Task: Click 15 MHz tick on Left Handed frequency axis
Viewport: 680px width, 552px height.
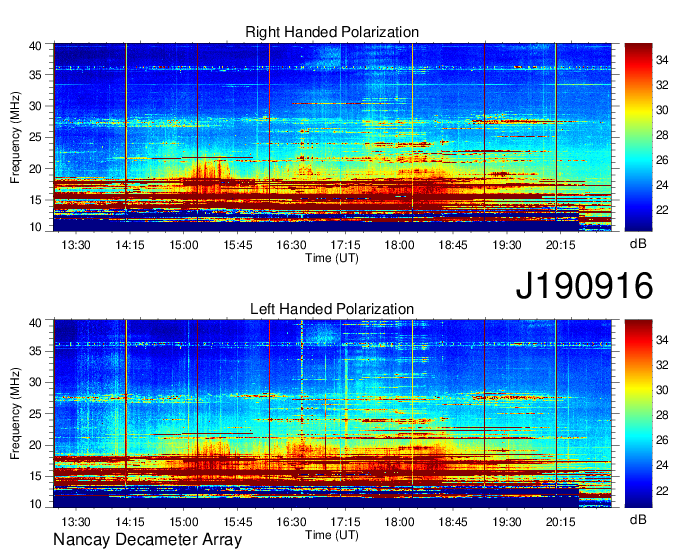Action: click(35, 477)
